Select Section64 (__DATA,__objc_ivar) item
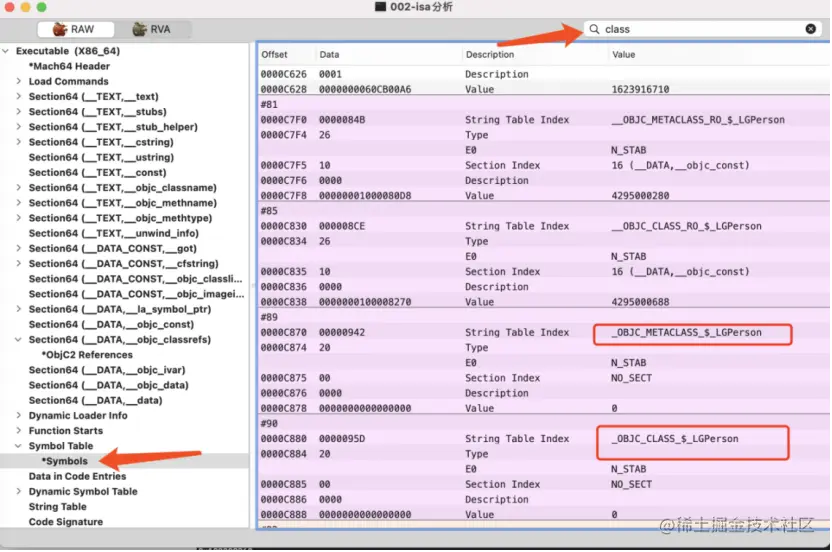The width and height of the screenshot is (832, 552). (107, 370)
